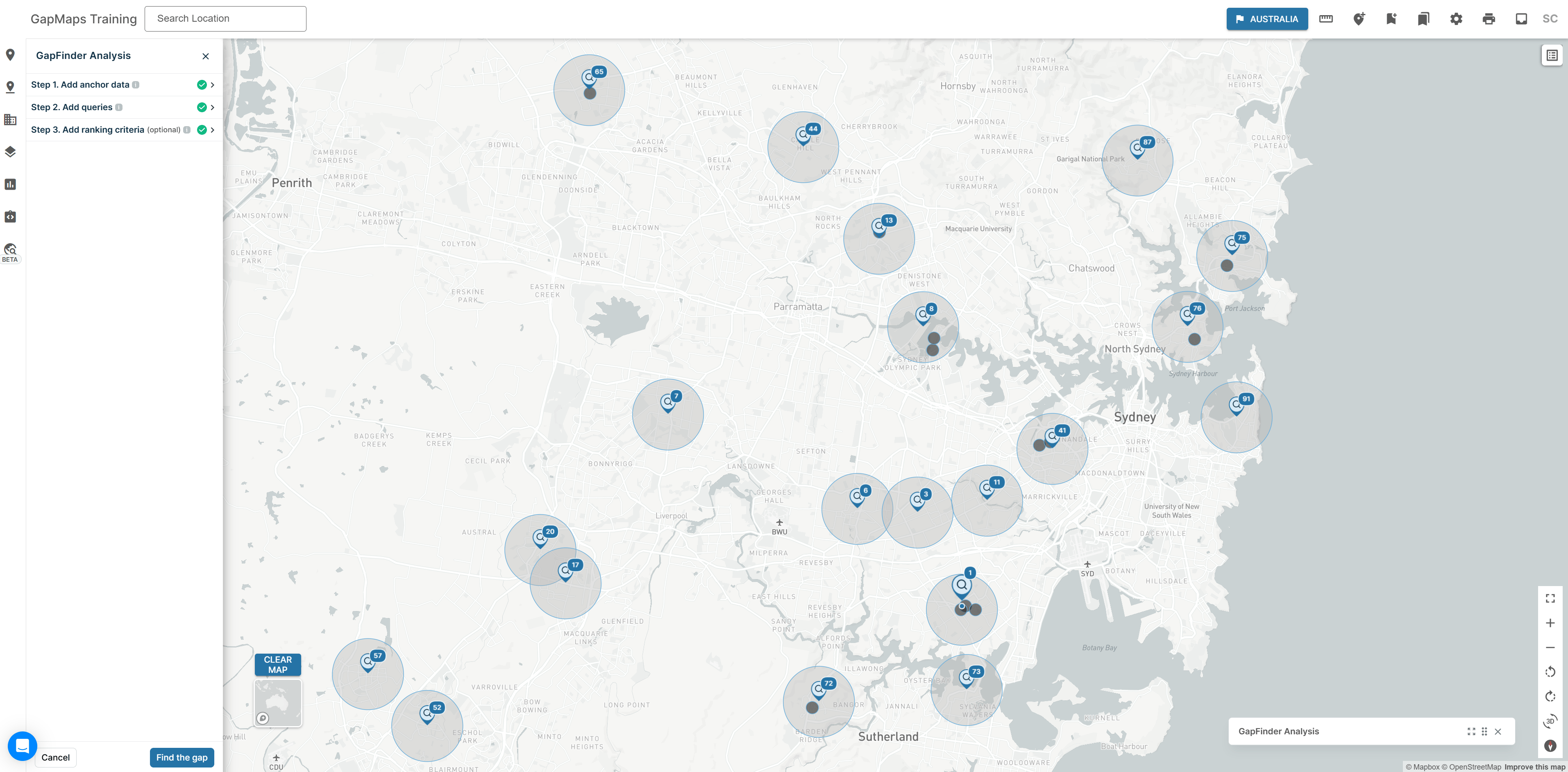Click Step 2. Add queries label
The image size is (1568, 772).
[71, 107]
